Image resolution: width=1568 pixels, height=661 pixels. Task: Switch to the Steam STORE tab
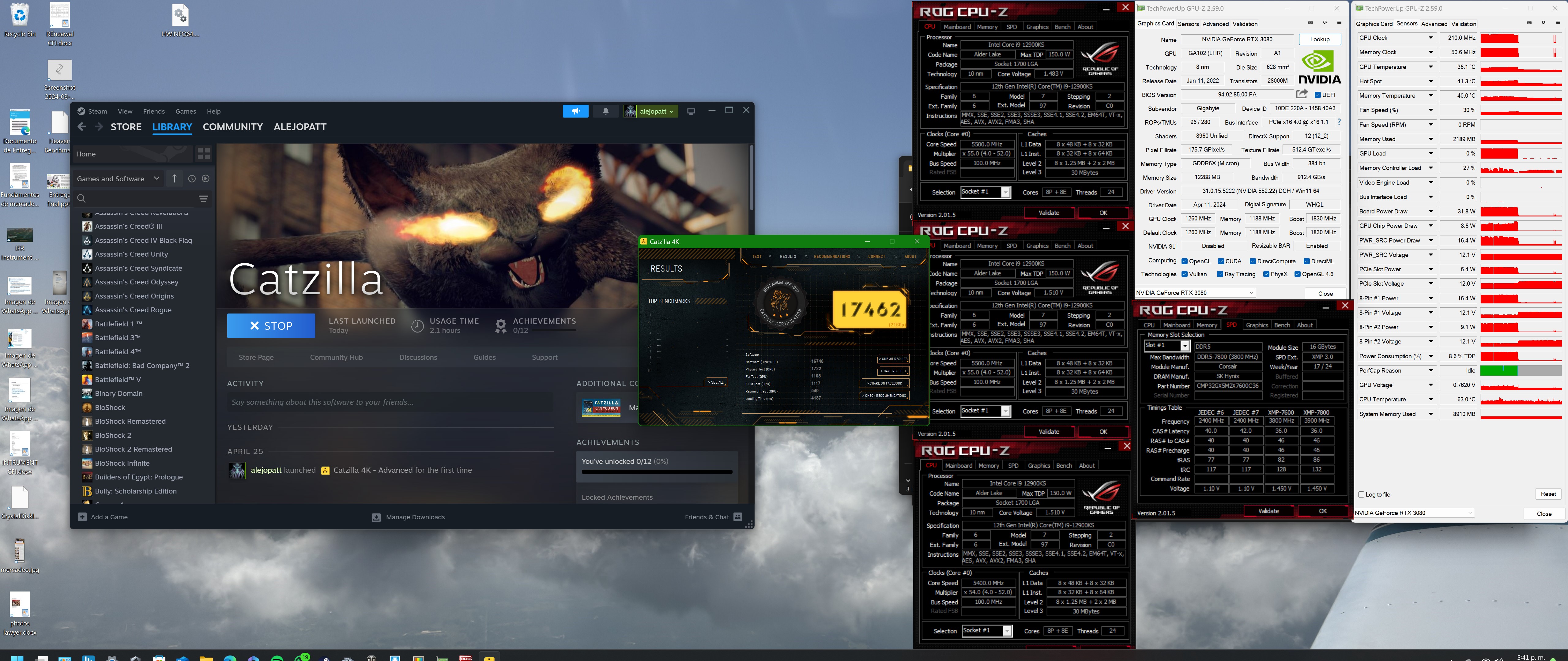[126, 127]
